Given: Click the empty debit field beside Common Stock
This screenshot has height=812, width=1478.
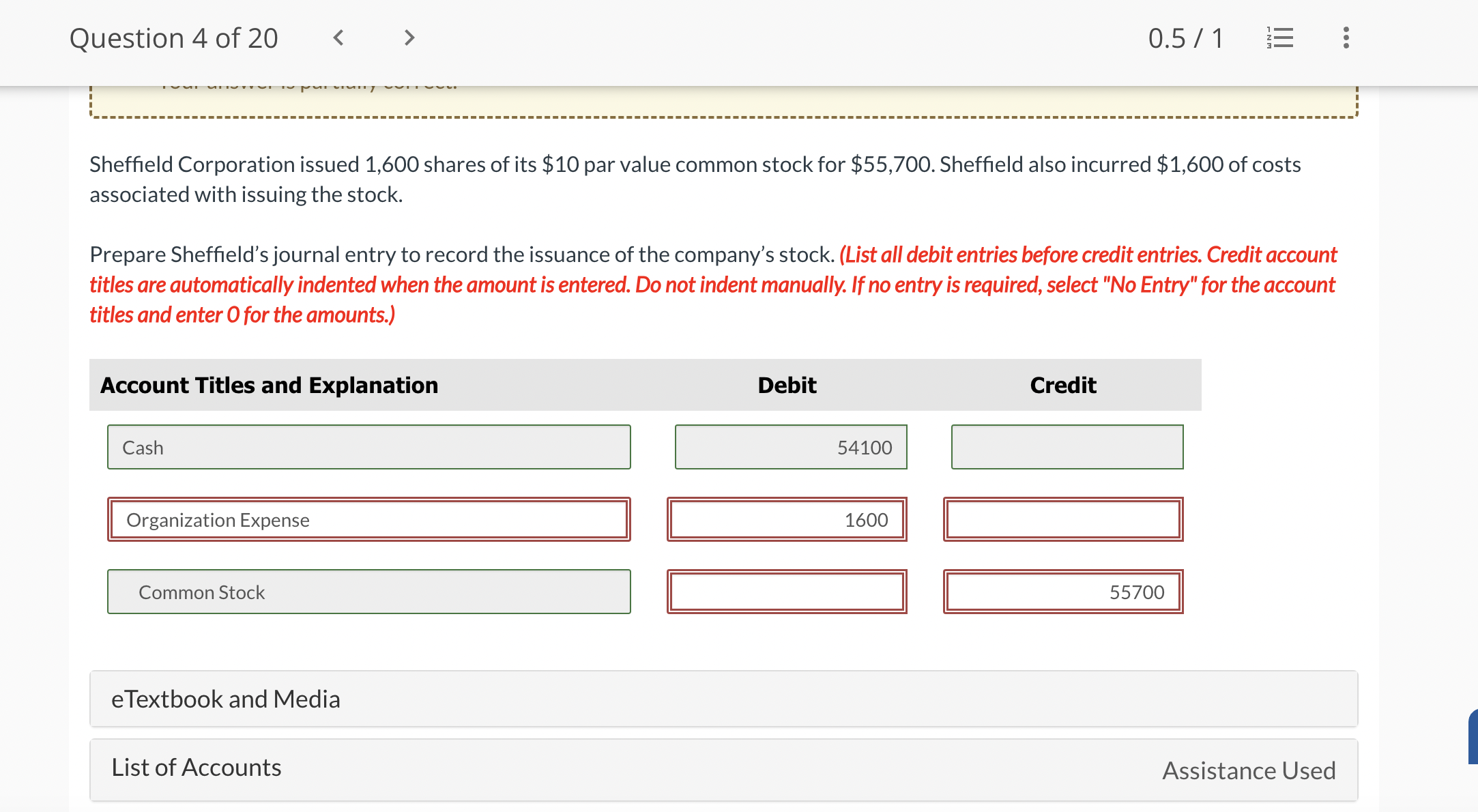Looking at the screenshot, I should click(787, 592).
